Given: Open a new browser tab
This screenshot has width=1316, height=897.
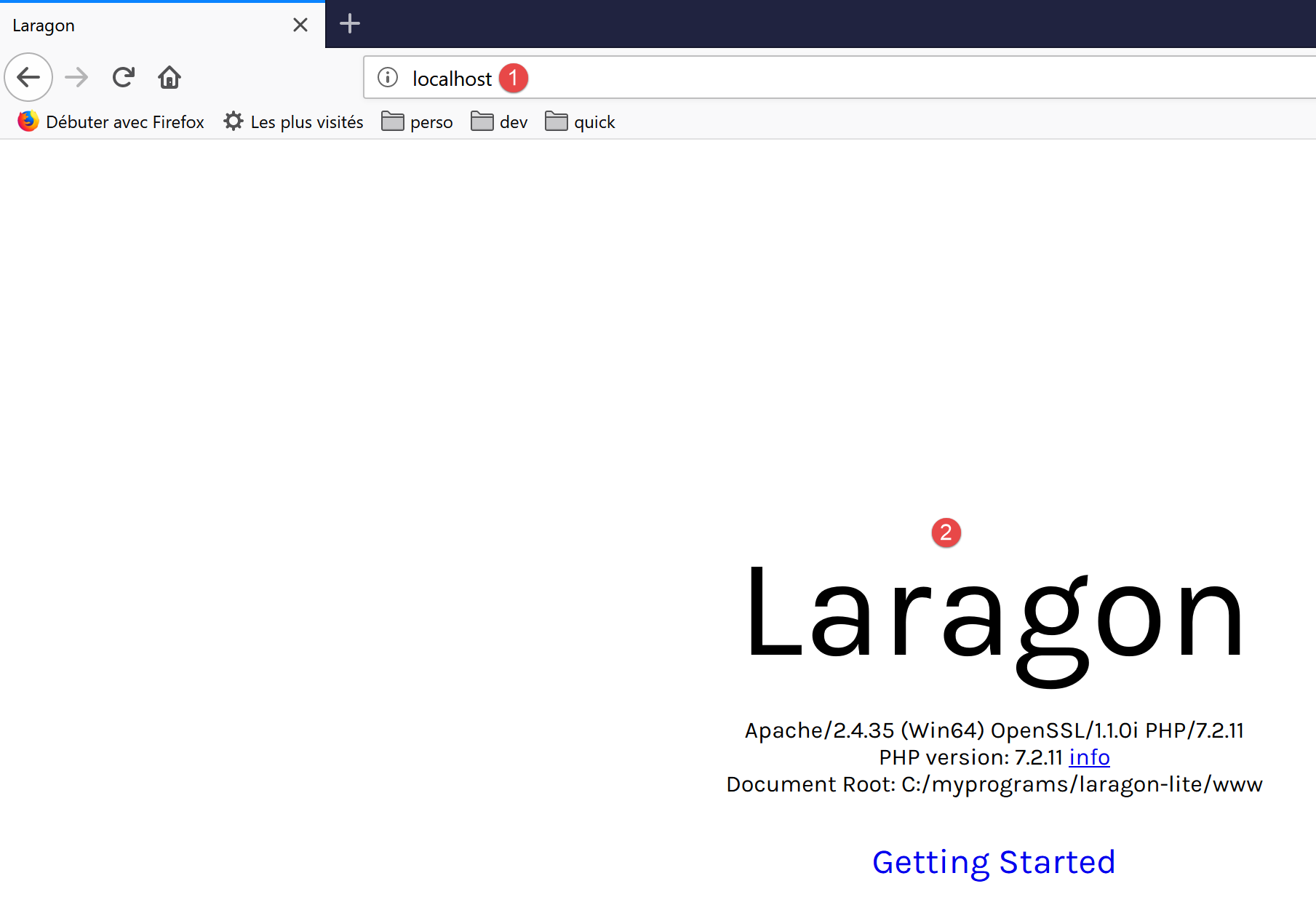Looking at the screenshot, I should coord(350,23).
